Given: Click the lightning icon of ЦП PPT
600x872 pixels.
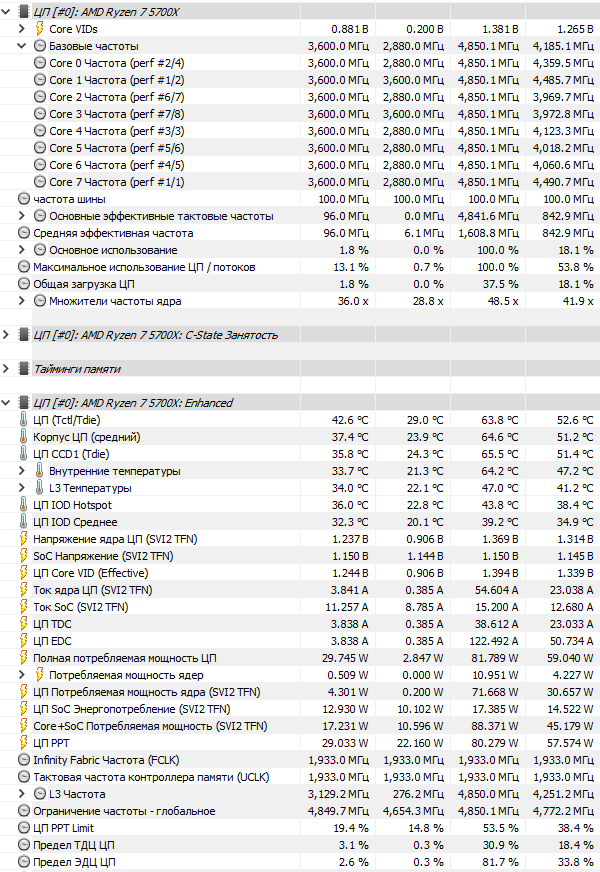Looking at the screenshot, I should [x=23, y=742].
